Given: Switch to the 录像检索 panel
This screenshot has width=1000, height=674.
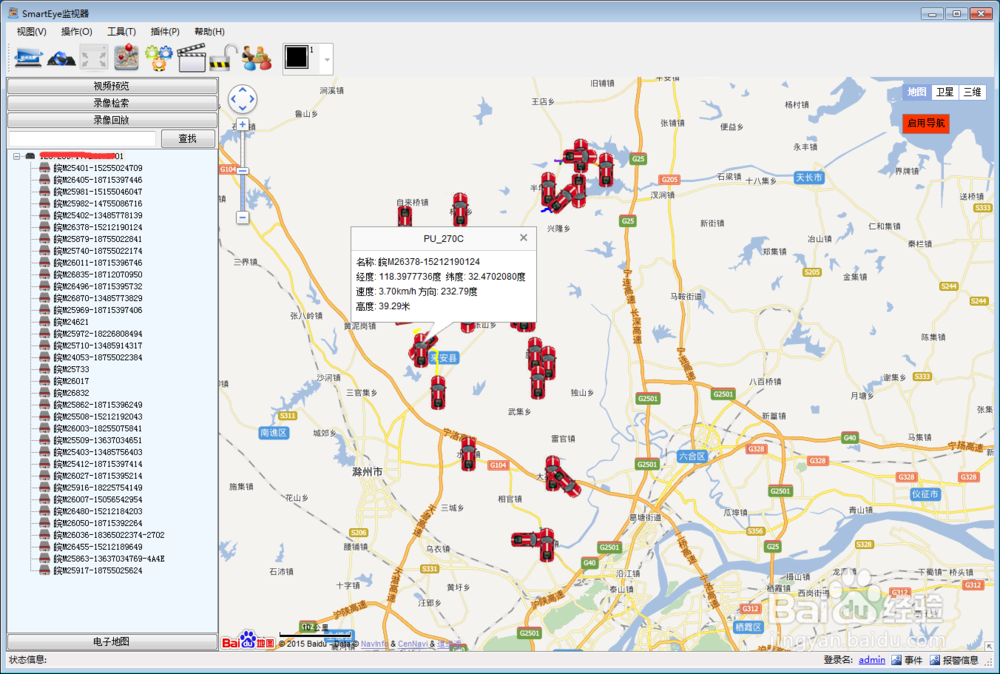Looking at the screenshot, I should click(112, 103).
